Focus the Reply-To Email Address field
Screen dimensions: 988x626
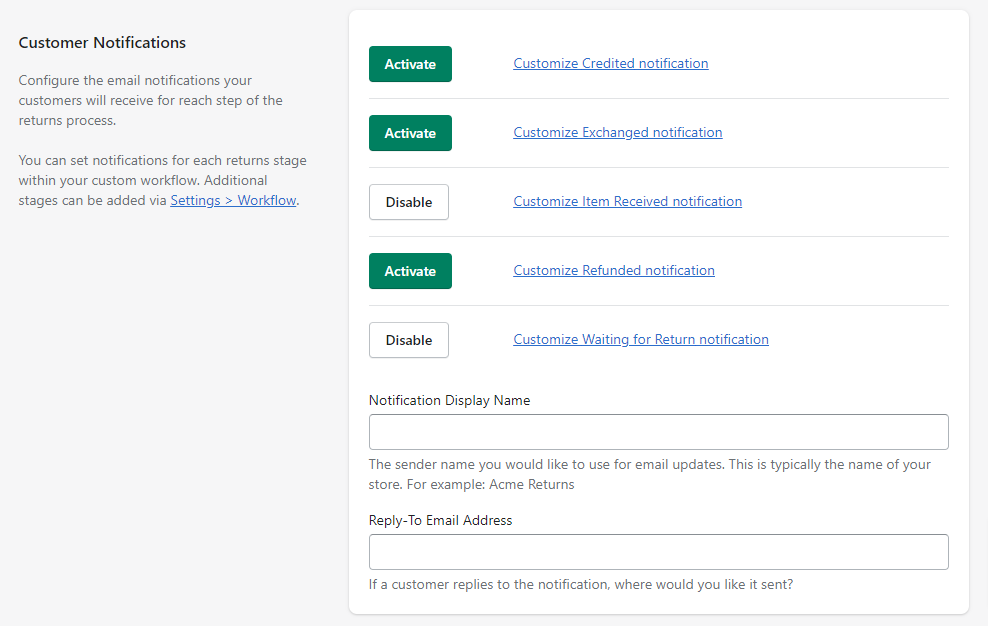coord(658,552)
